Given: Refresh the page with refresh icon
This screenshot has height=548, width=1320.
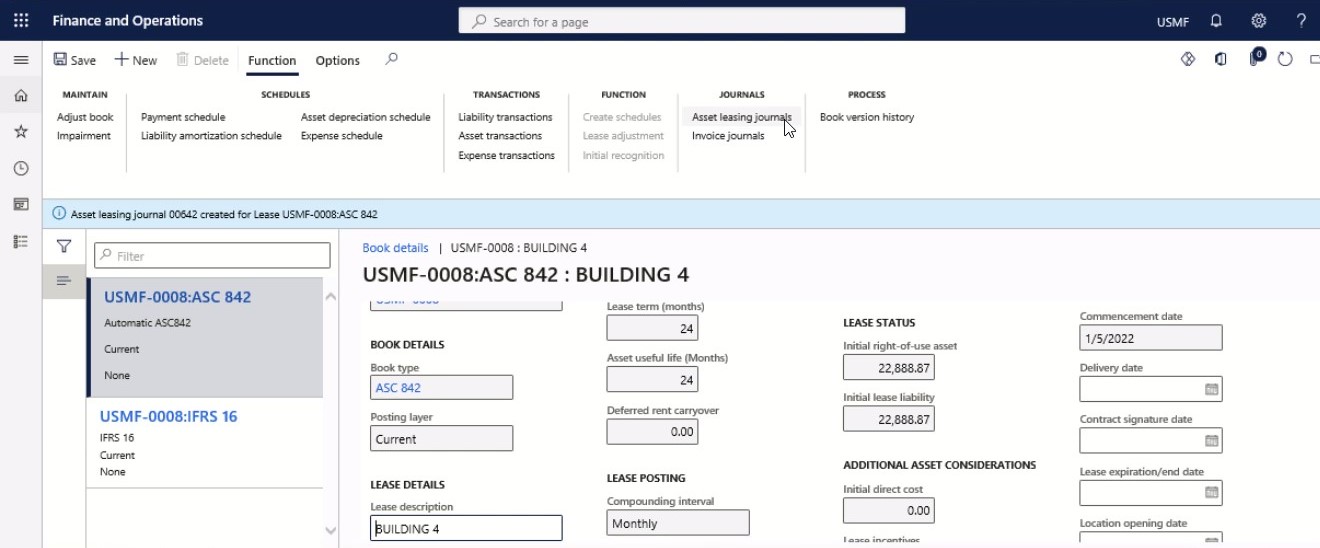Looking at the screenshot, I should [x=1286, y=59].
